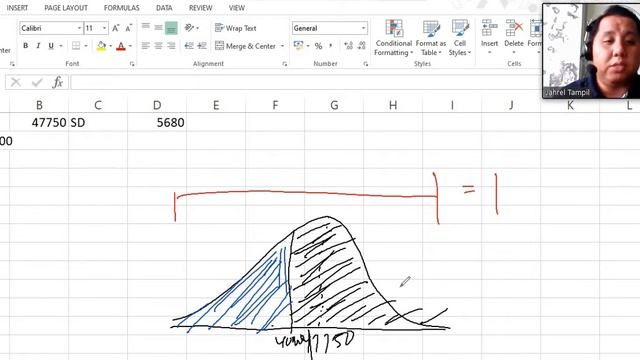Open the REVIEW ribbon tab
The height and width of the screenshot is (360, 640).
(200, 8)
